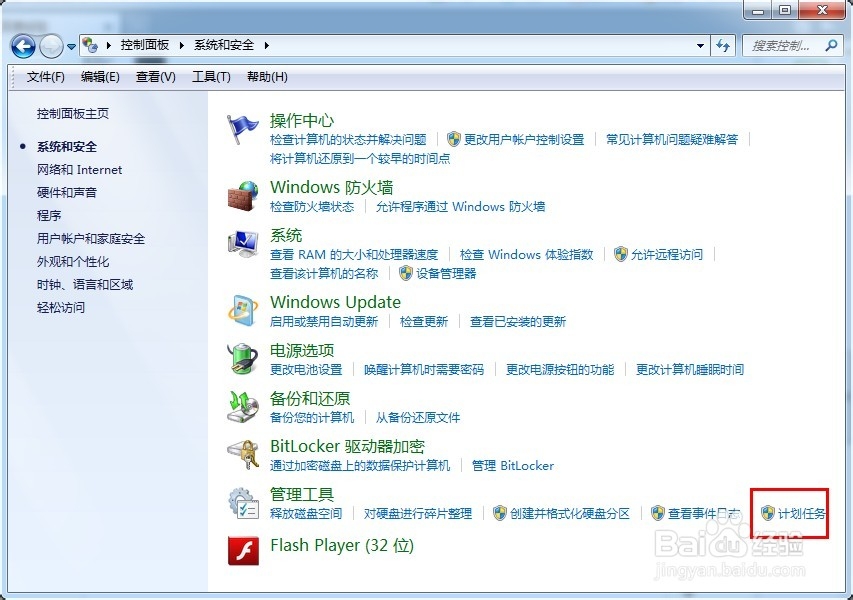Select 硬件和声音 in sidebar
Viewport: 853px width, 600px height.
[x=67, y=193]
